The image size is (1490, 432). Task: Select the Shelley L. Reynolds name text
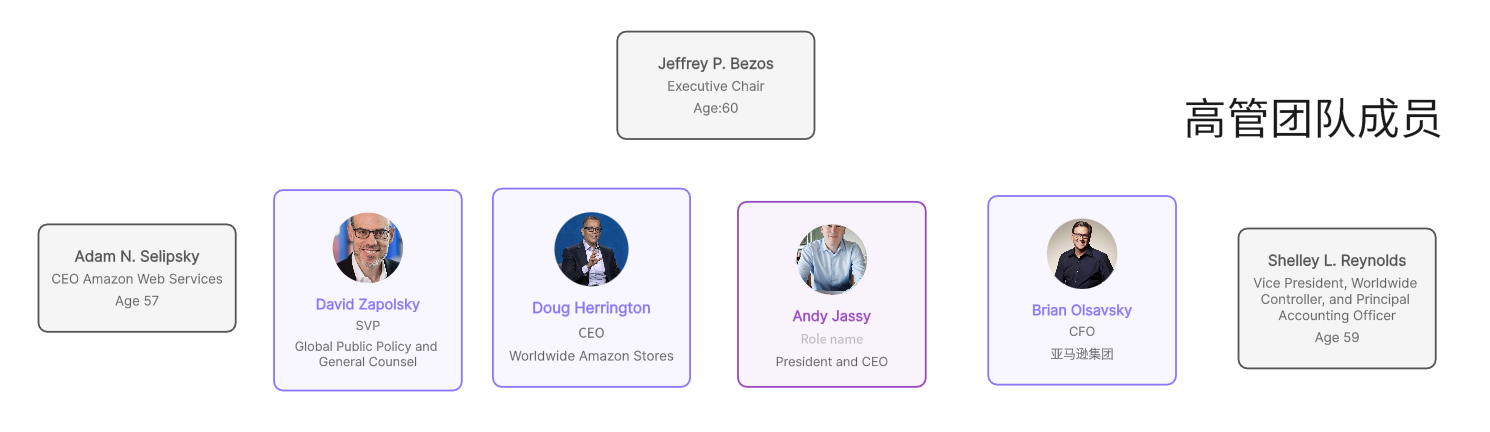point(1336,261)
